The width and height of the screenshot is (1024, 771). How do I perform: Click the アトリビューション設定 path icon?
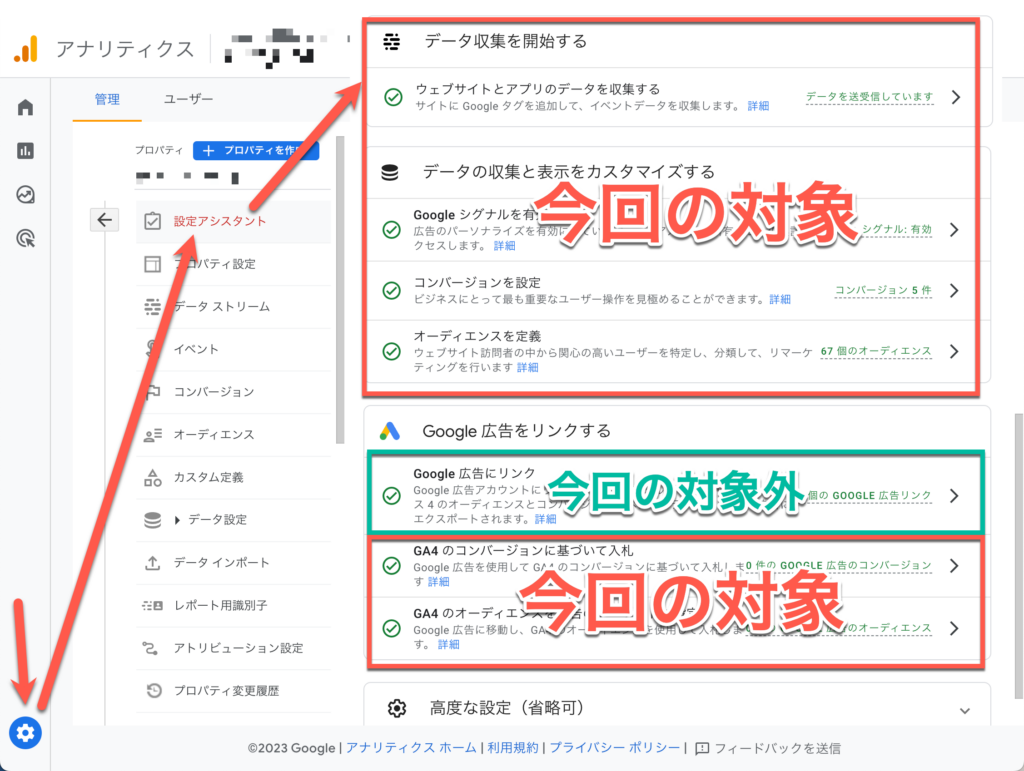(x=150, y=648)
